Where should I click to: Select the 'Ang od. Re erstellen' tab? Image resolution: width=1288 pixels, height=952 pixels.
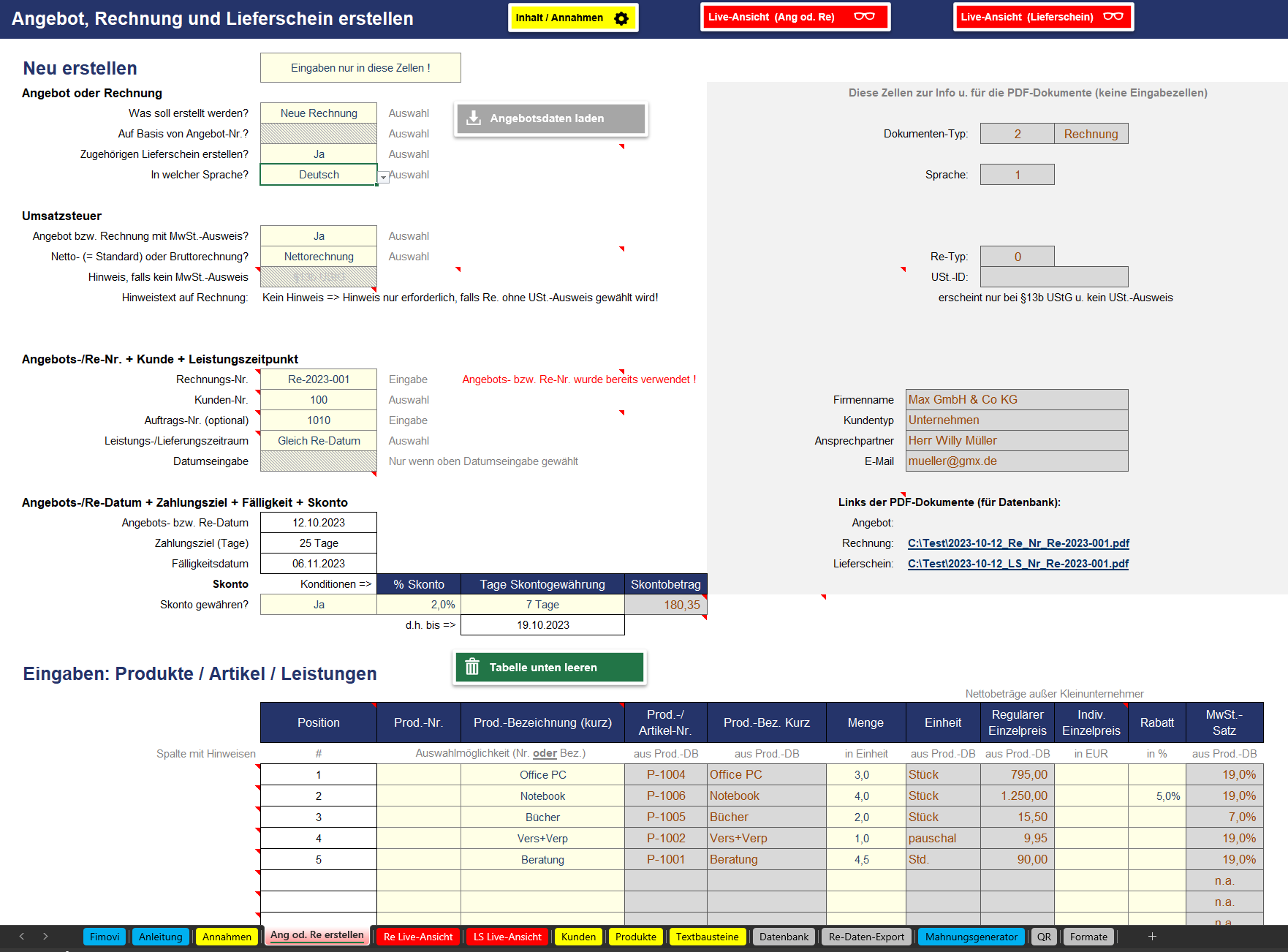tap(317, 935)
